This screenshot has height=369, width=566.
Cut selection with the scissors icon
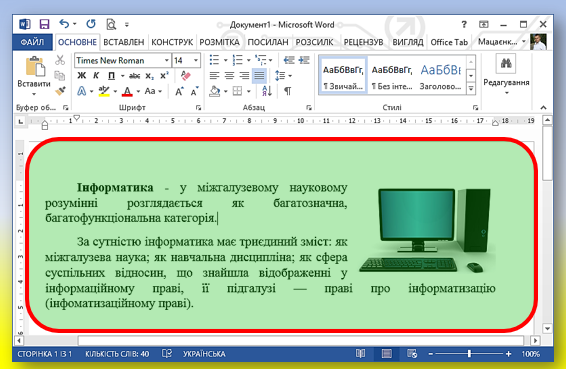(x=60, y=60)
